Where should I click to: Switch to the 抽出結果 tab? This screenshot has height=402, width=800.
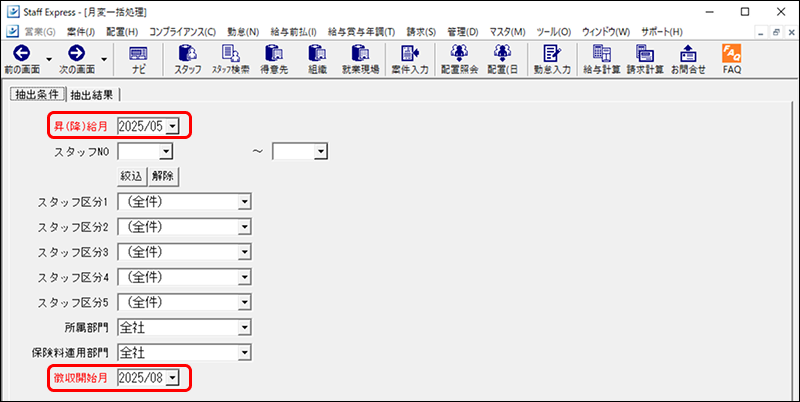click(93, 95)
